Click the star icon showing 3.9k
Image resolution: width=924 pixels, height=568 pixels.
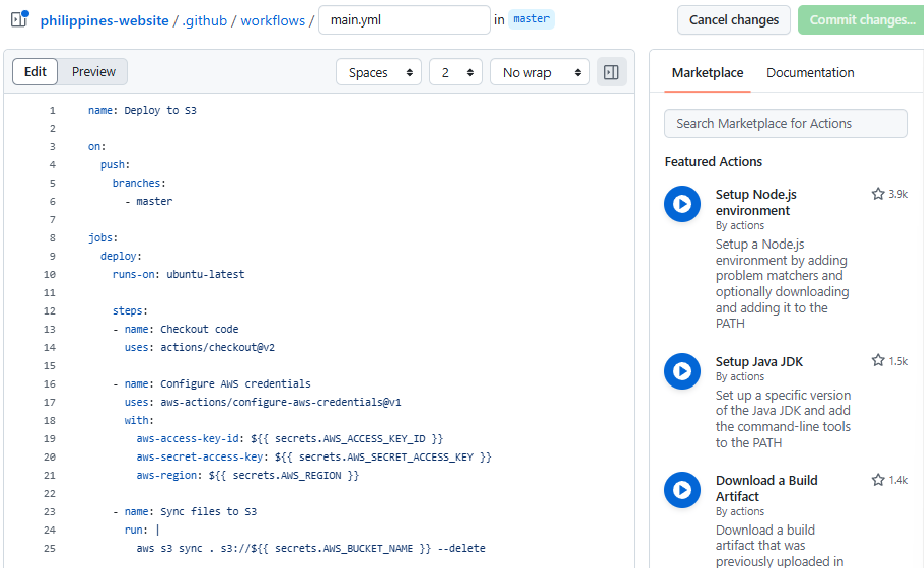[x=878, y=194]
